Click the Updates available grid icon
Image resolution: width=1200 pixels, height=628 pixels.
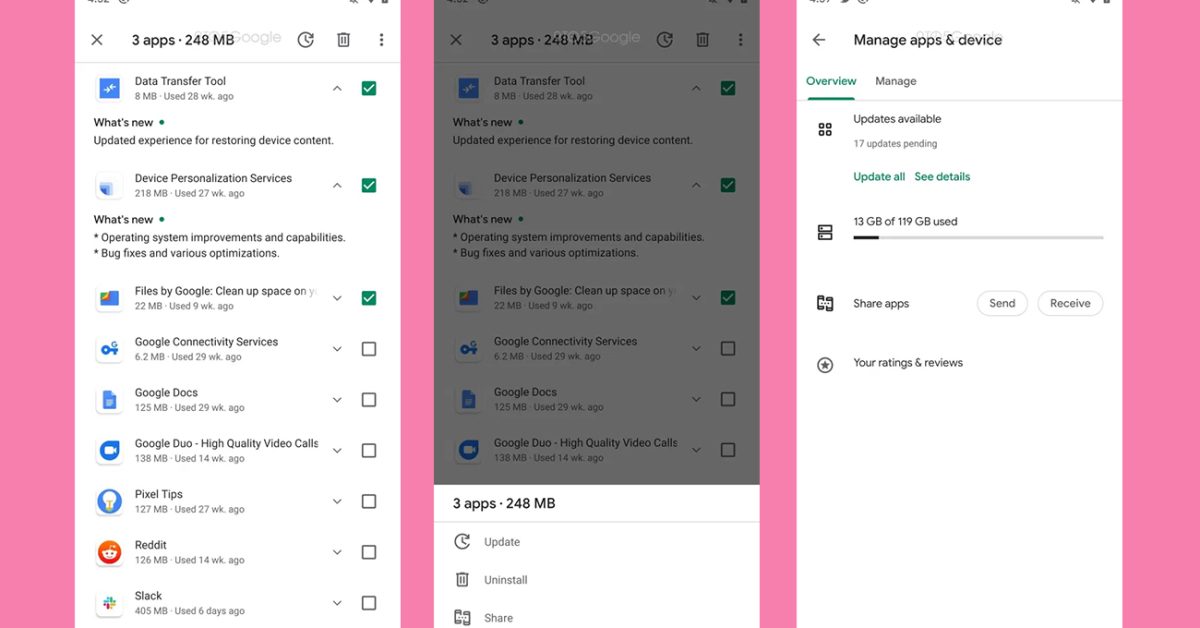[x=825, y=130]
